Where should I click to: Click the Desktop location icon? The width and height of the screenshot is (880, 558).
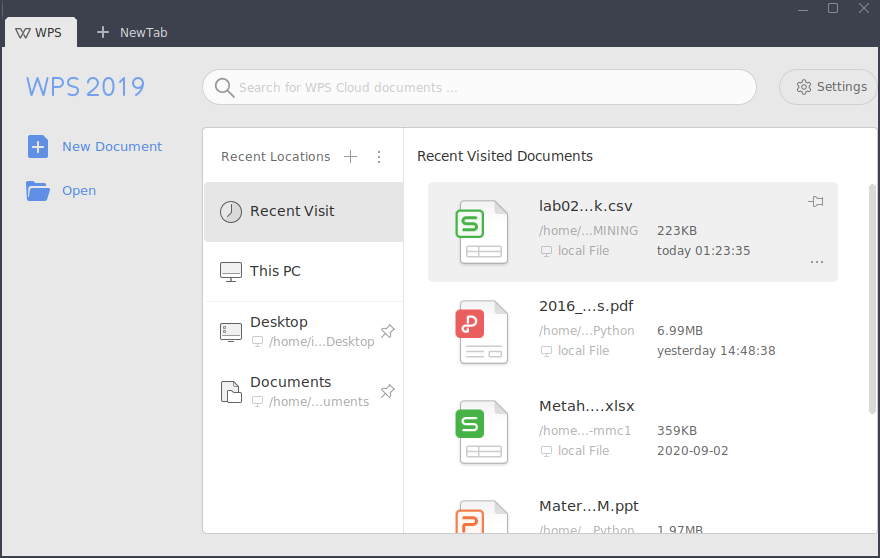tap(231, 332)
